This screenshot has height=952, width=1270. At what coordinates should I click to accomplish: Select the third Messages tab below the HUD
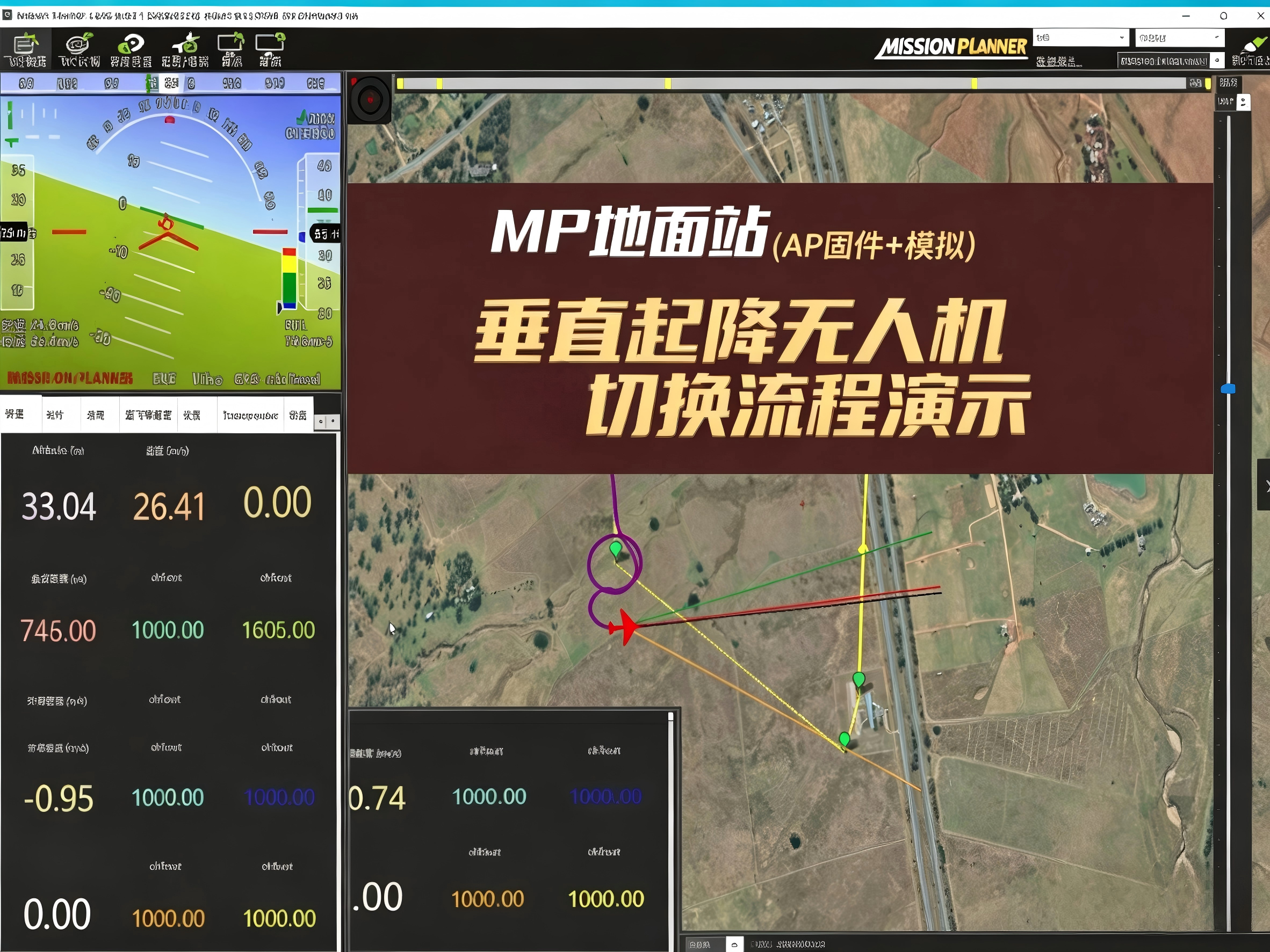99,415
